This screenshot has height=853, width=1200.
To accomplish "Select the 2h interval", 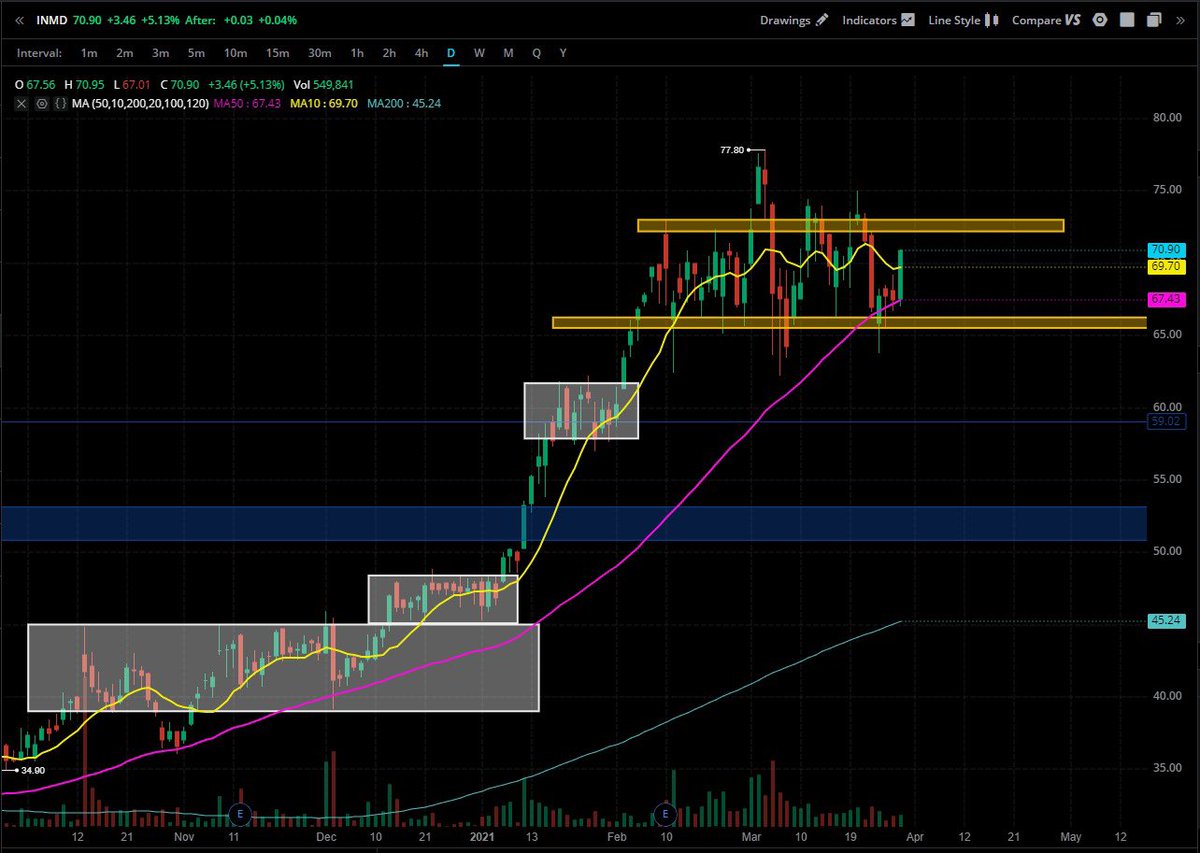I will tap(390, 53).
